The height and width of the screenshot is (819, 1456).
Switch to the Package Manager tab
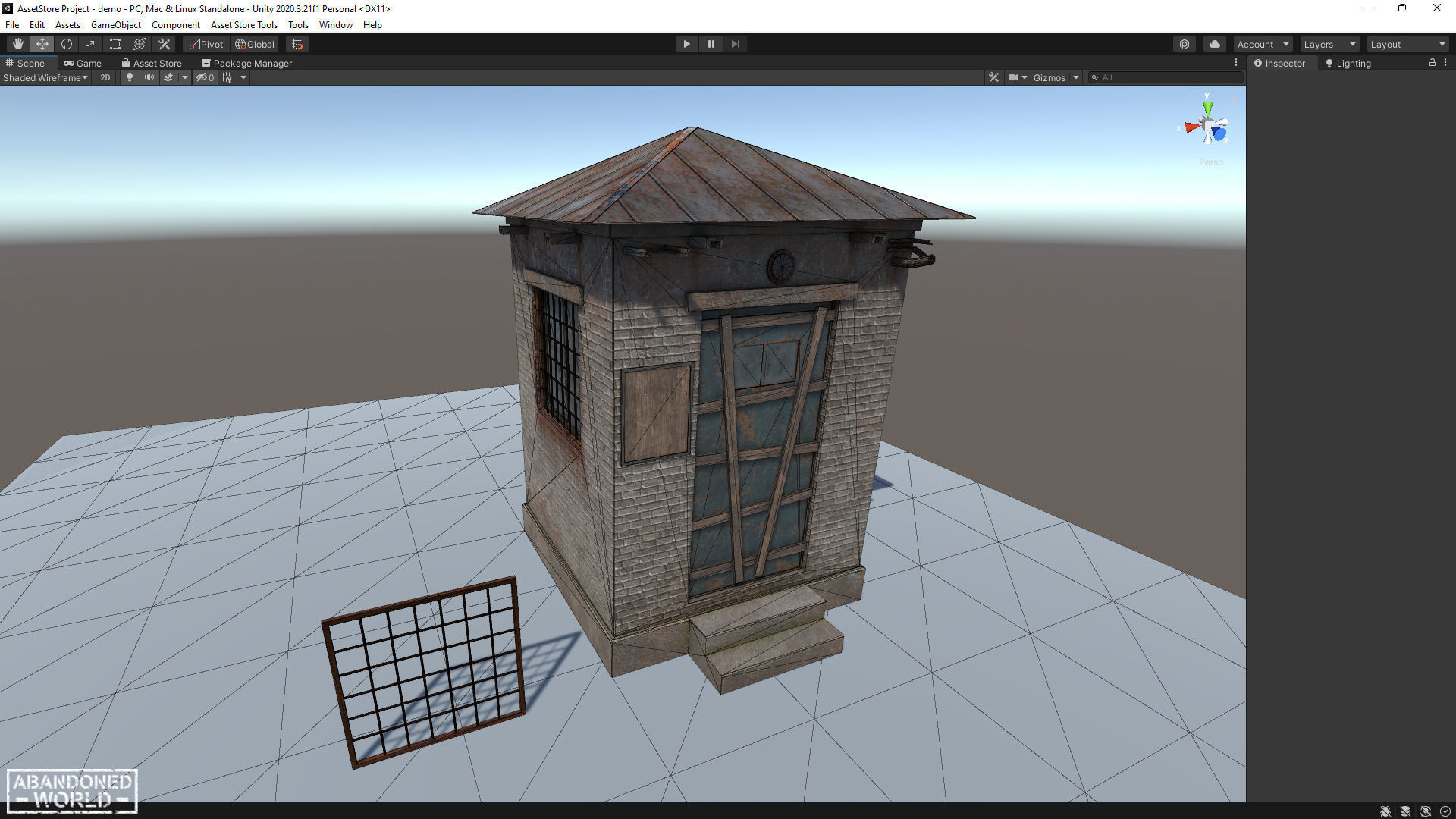coord(246,63)
